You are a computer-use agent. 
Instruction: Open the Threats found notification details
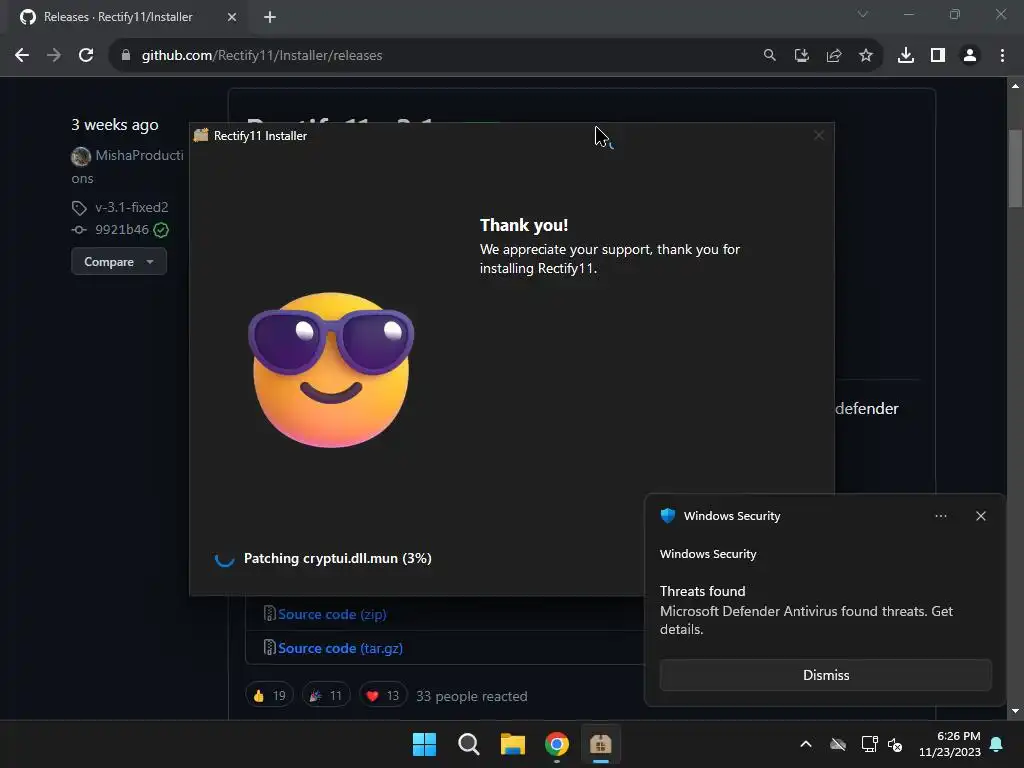click(x=806, y=610)
